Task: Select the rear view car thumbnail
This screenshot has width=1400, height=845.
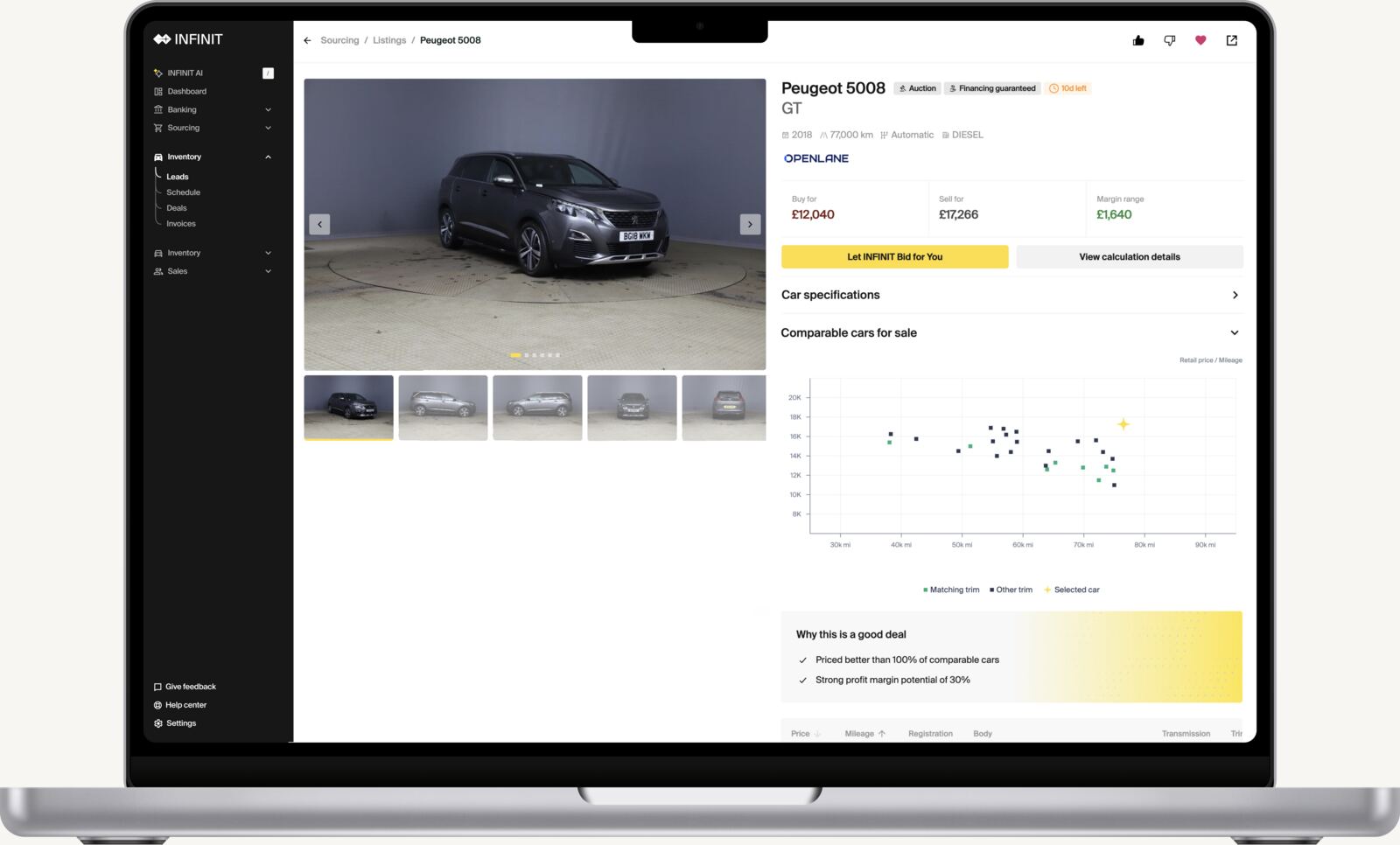Action: click(724, 407)
